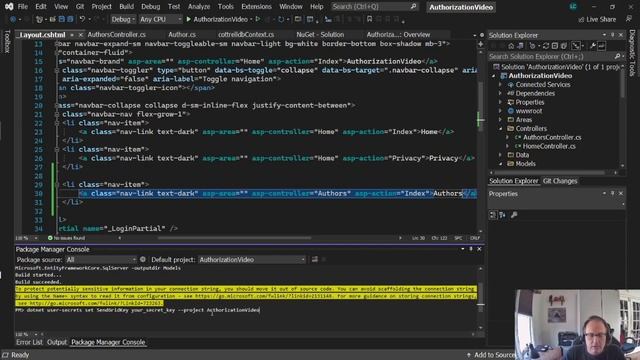Open the Build menu

(126, 7)
